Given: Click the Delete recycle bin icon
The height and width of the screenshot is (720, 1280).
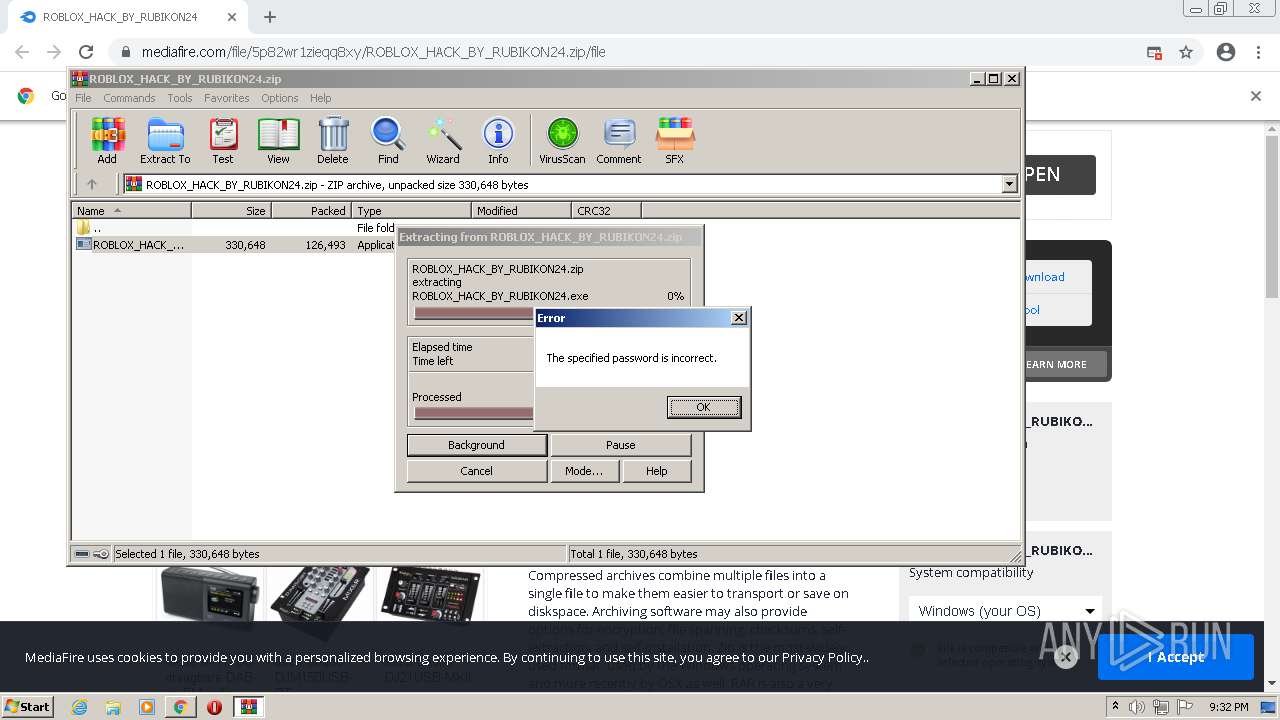Looking at the screenshot, I should (333, 141).
